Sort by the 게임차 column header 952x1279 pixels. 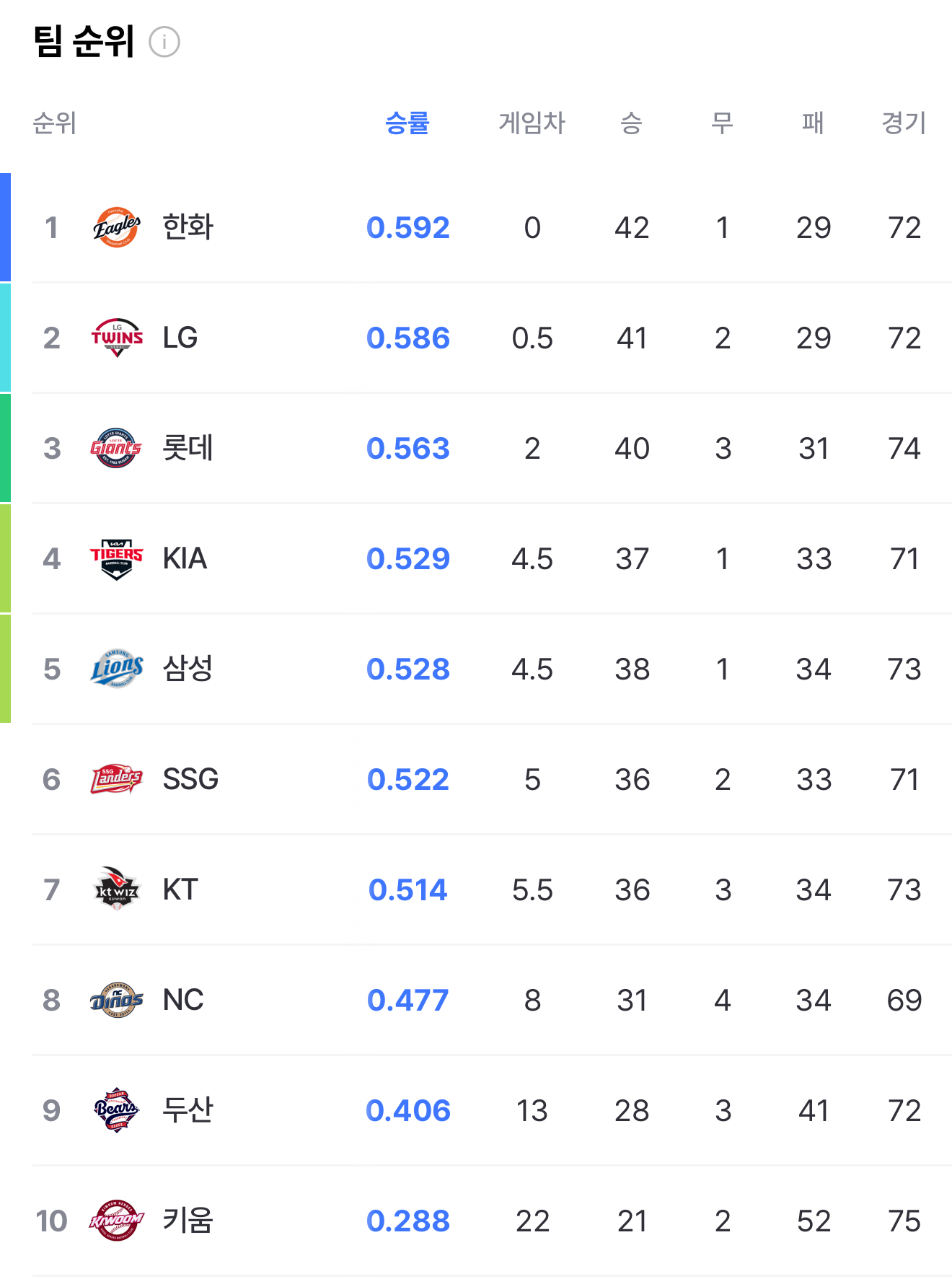(x=532, y=123)
